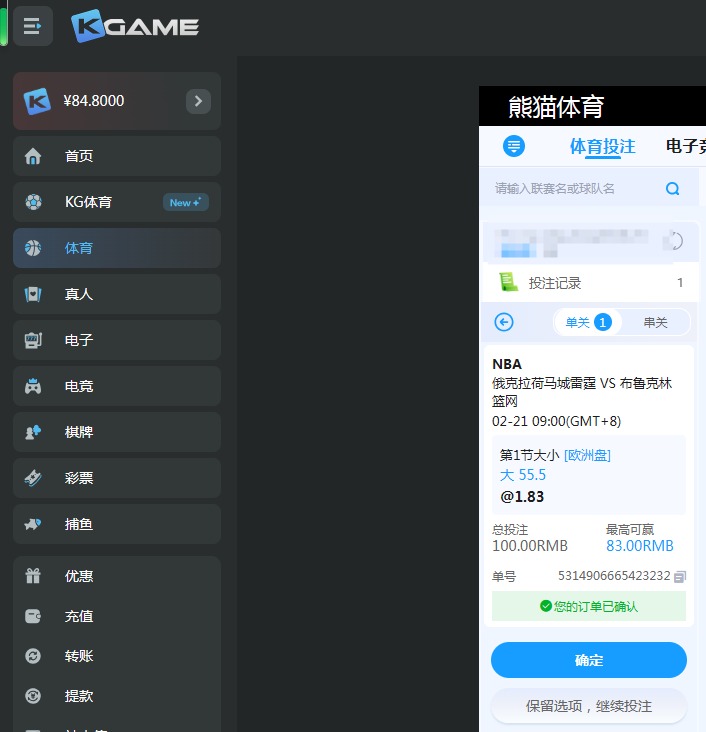Viewport: 706px width, 732px height.
Task: Select 单关 single bet toggle
Action: point(588,322)
